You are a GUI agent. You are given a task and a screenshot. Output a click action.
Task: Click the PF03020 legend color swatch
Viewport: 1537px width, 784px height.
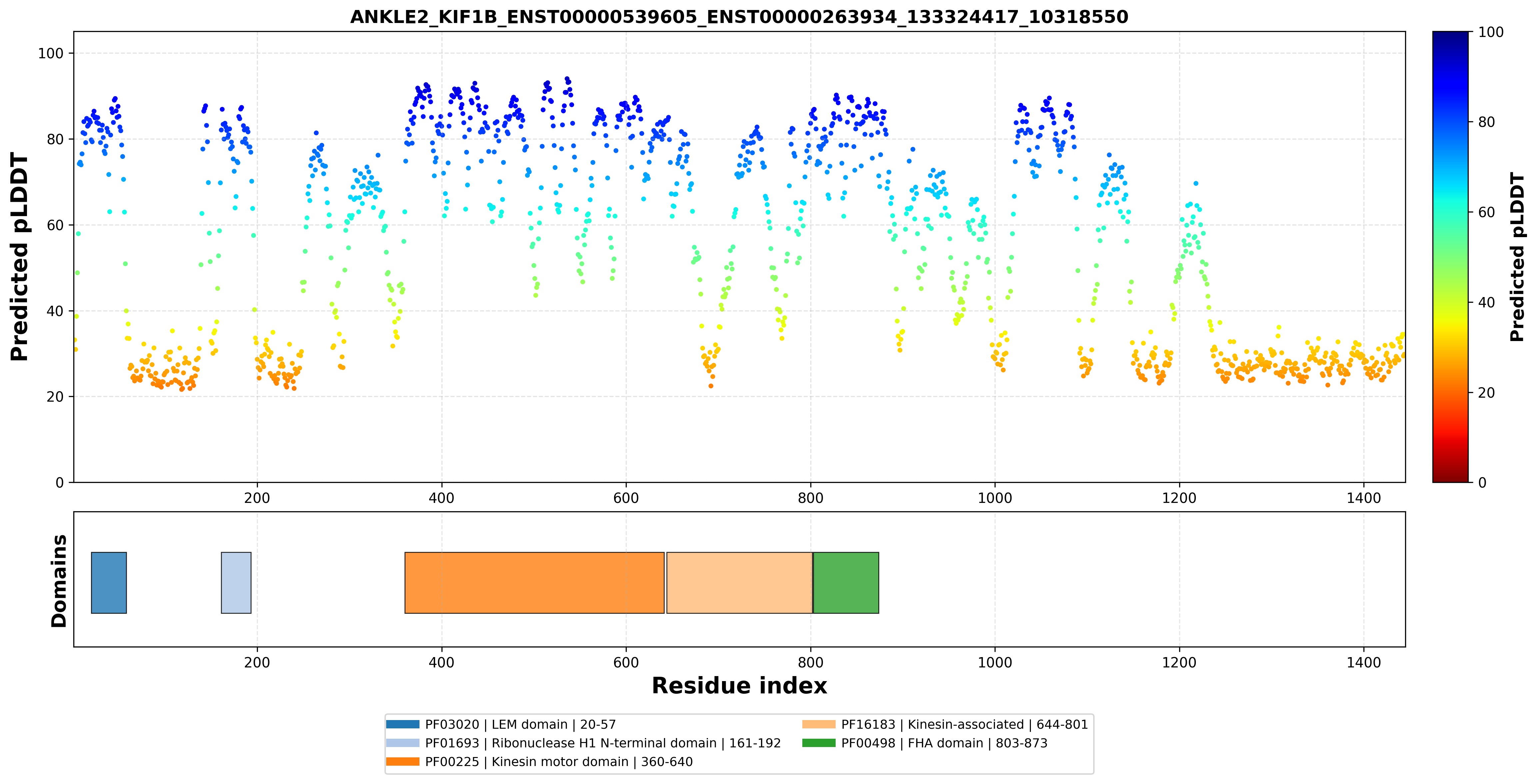[403, 724]
